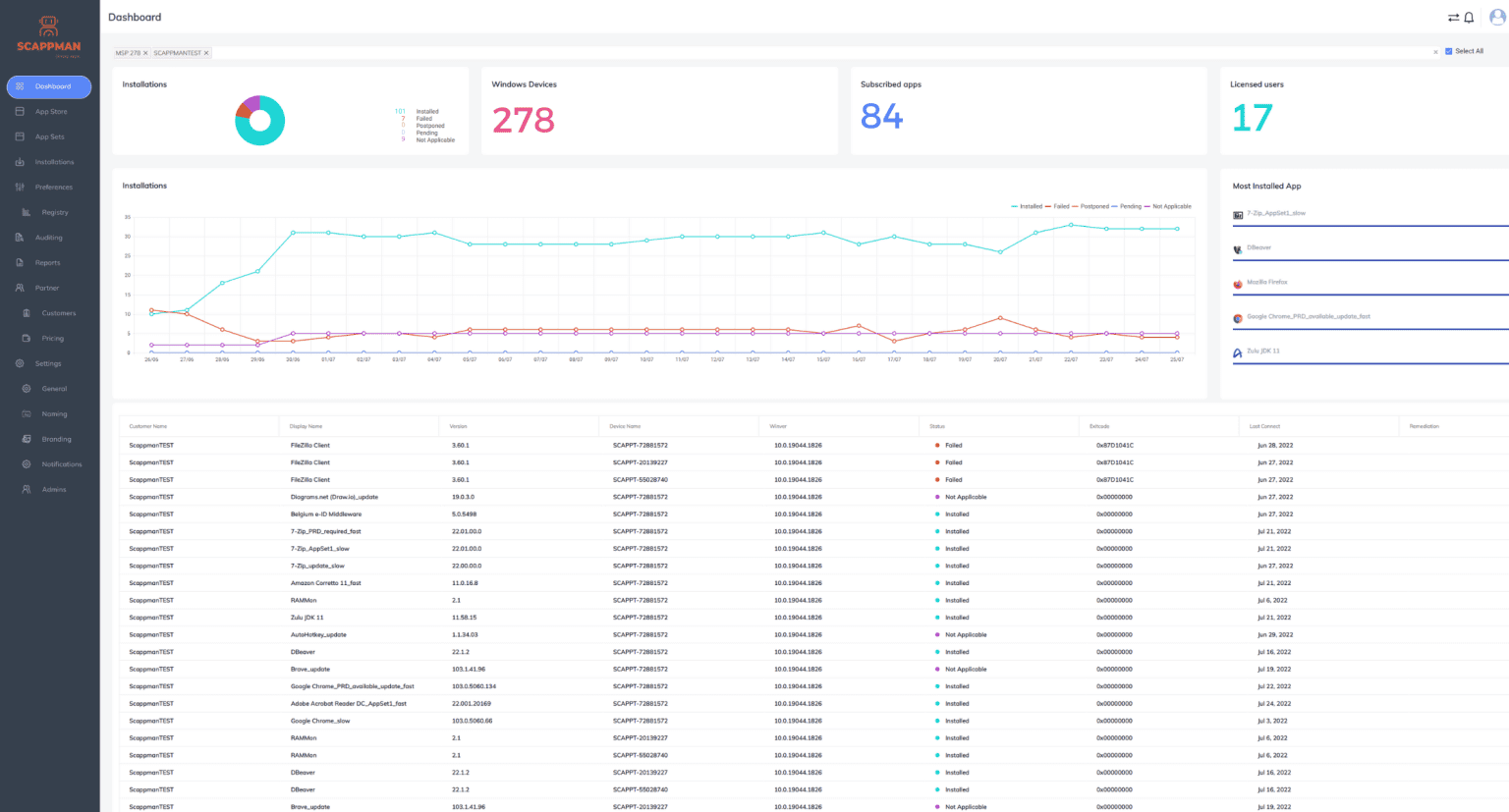Image resolution: width=1509 pixels, height=812 pixels.
Task: Clear all filters with the X button
Action: click(x=1435, y=52)
